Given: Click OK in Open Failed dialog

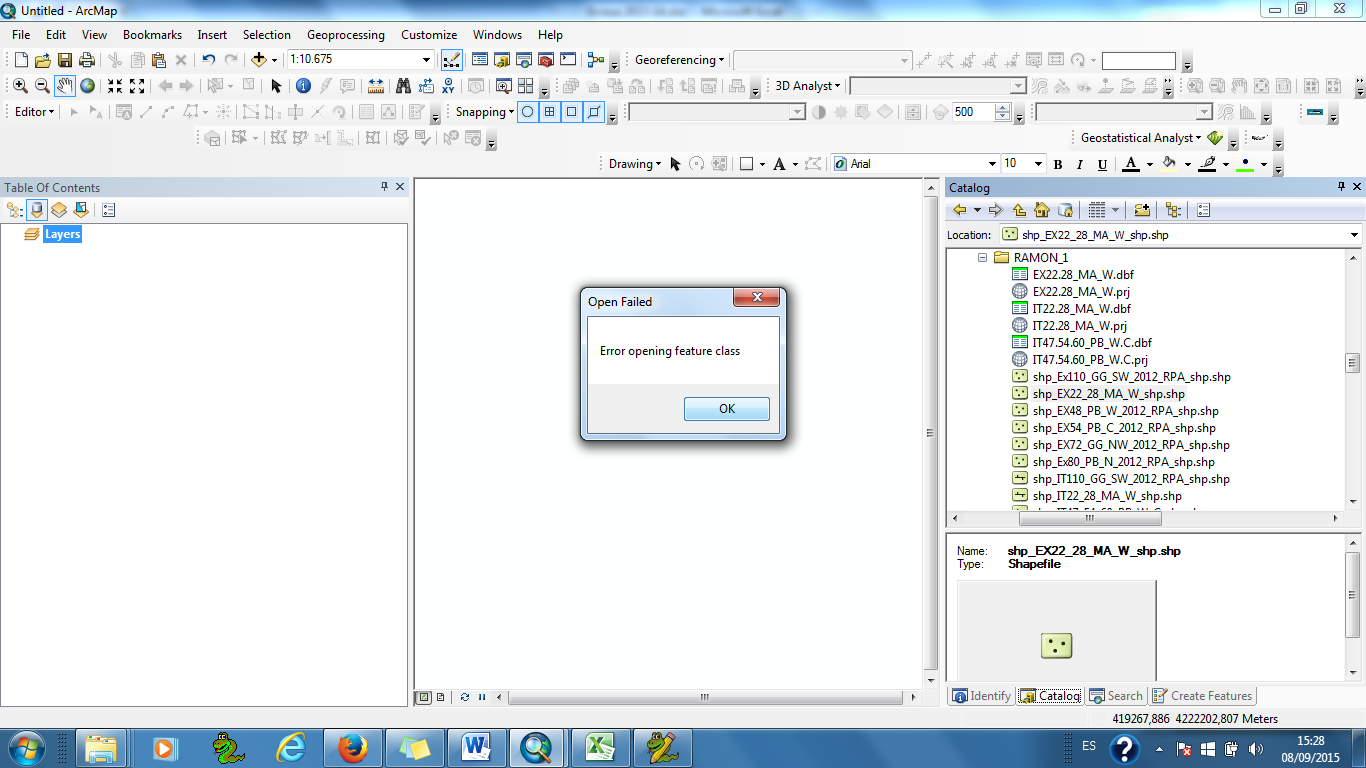Looking at the screenshot, I should (x=727, y=409).
